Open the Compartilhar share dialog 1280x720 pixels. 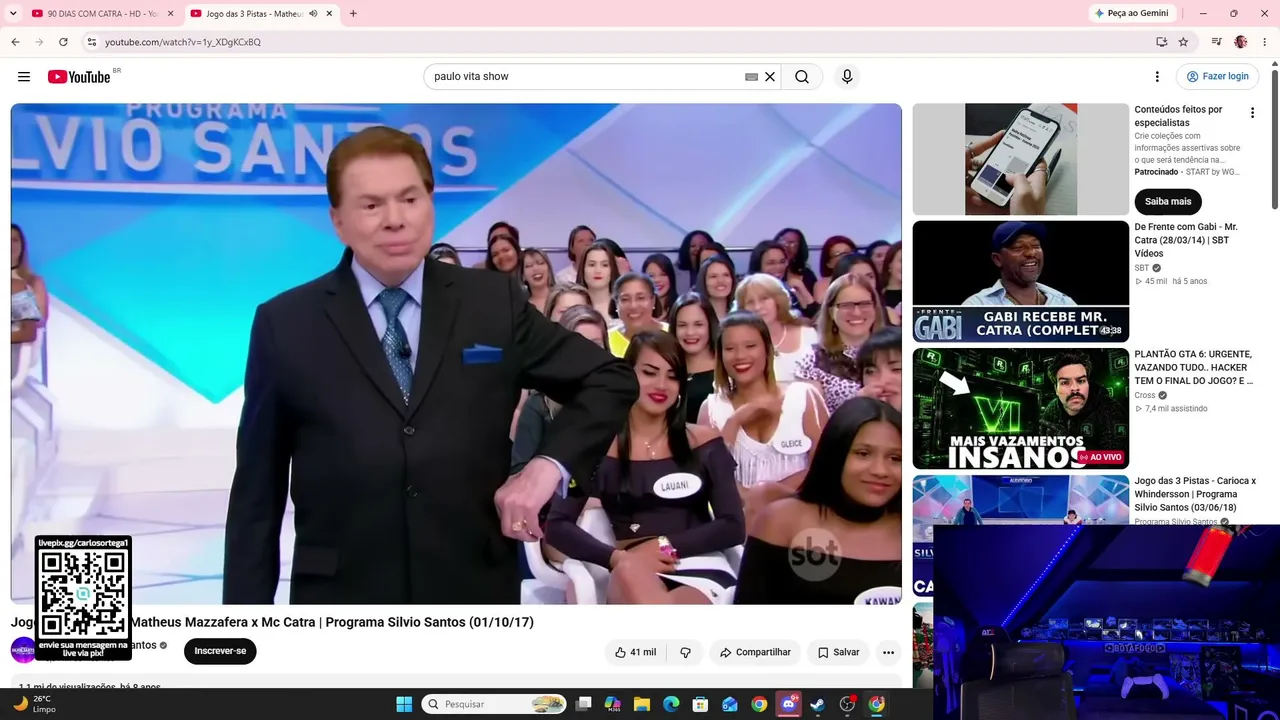tap(755, 652)
